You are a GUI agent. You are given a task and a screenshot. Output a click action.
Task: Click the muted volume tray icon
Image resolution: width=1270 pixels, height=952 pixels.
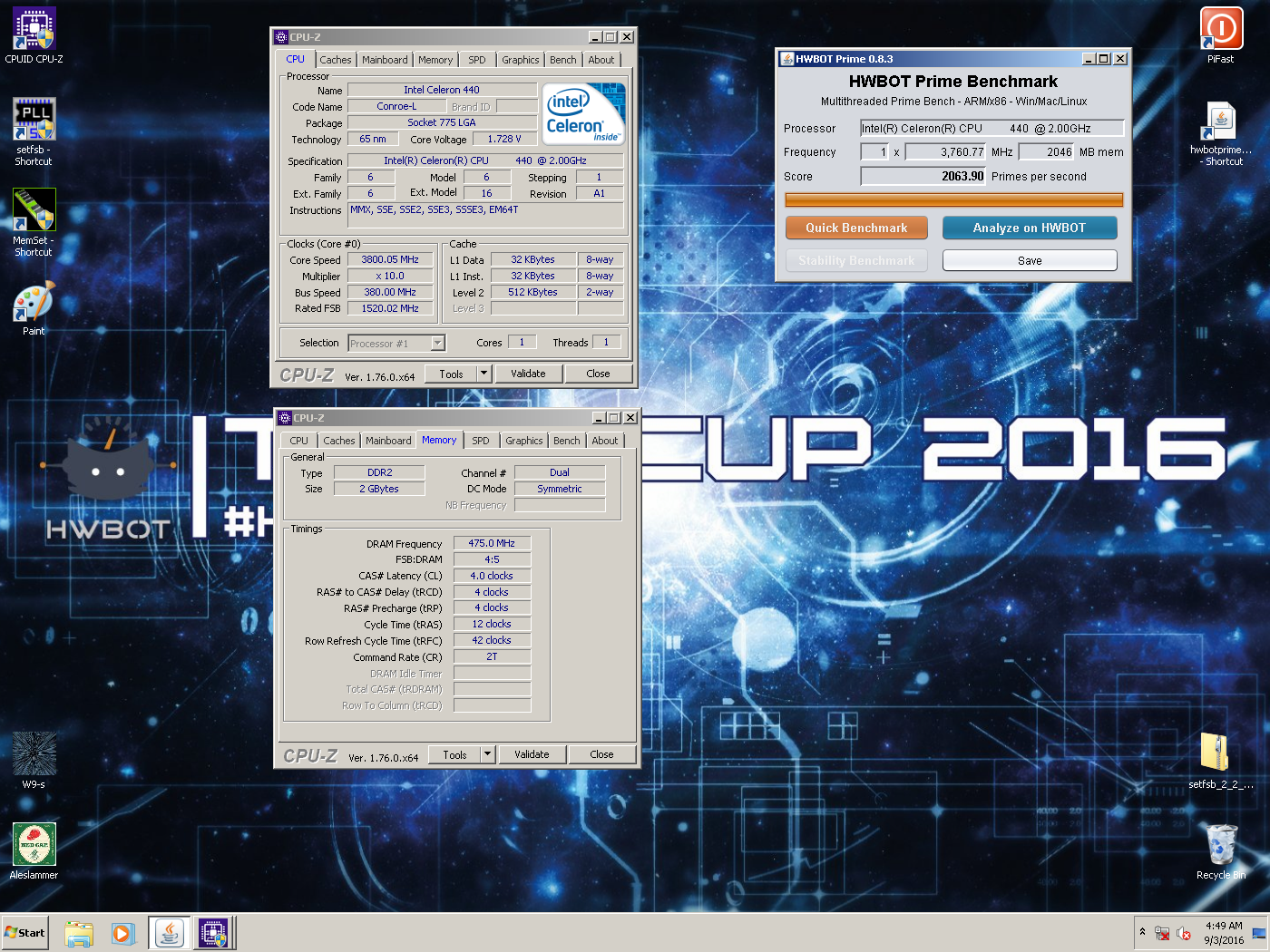(x=1183, y=933)
